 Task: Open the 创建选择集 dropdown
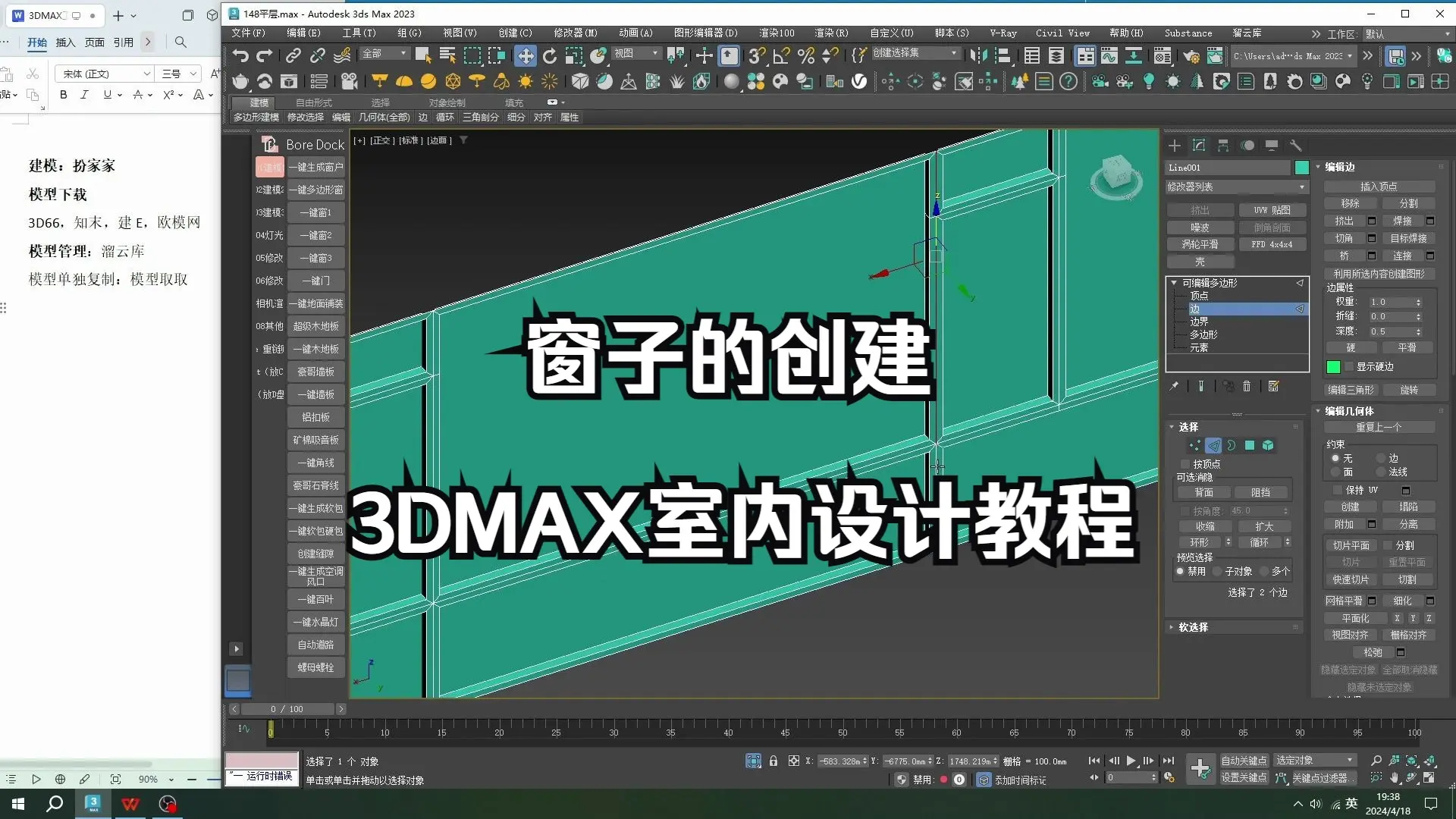pos(915,53)
